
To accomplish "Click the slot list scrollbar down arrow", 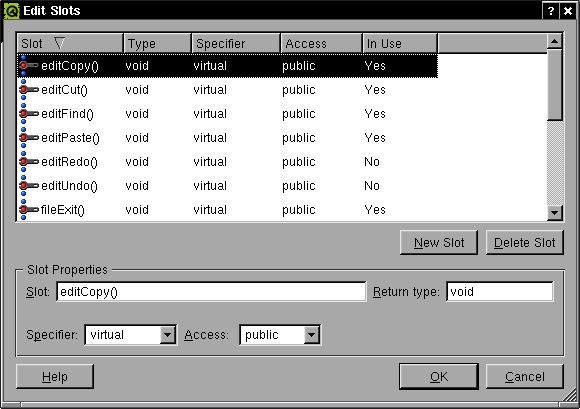I will (555, 212).
